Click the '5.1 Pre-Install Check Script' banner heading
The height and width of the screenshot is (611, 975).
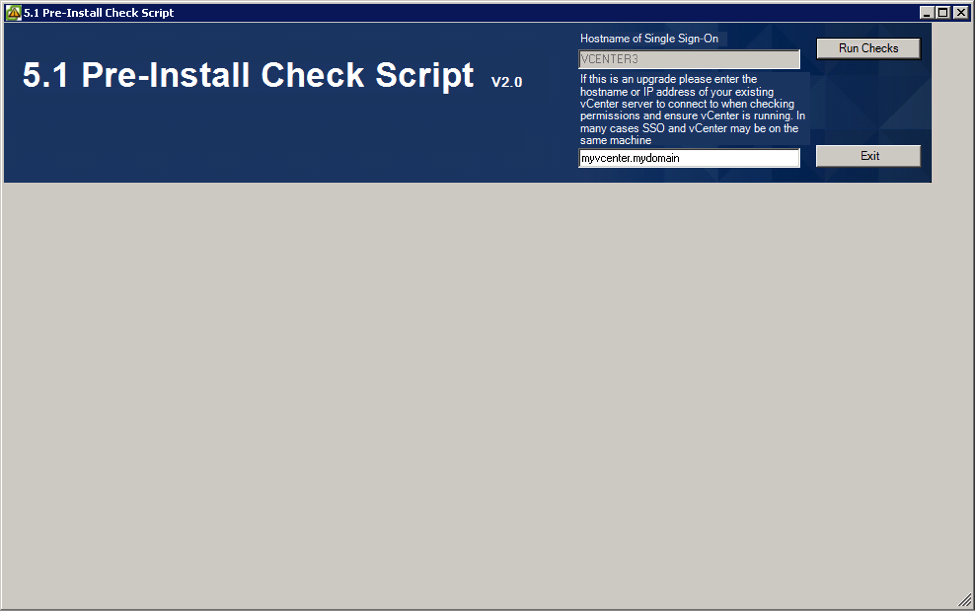point(248,75)
